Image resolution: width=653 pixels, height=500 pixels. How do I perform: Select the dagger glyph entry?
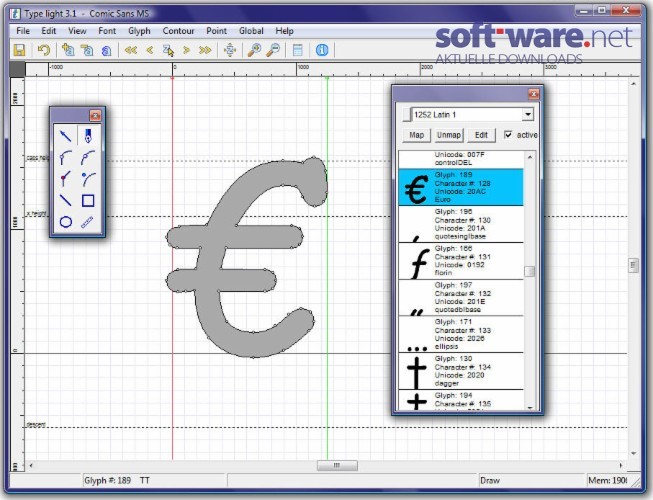tap(461, 371)
